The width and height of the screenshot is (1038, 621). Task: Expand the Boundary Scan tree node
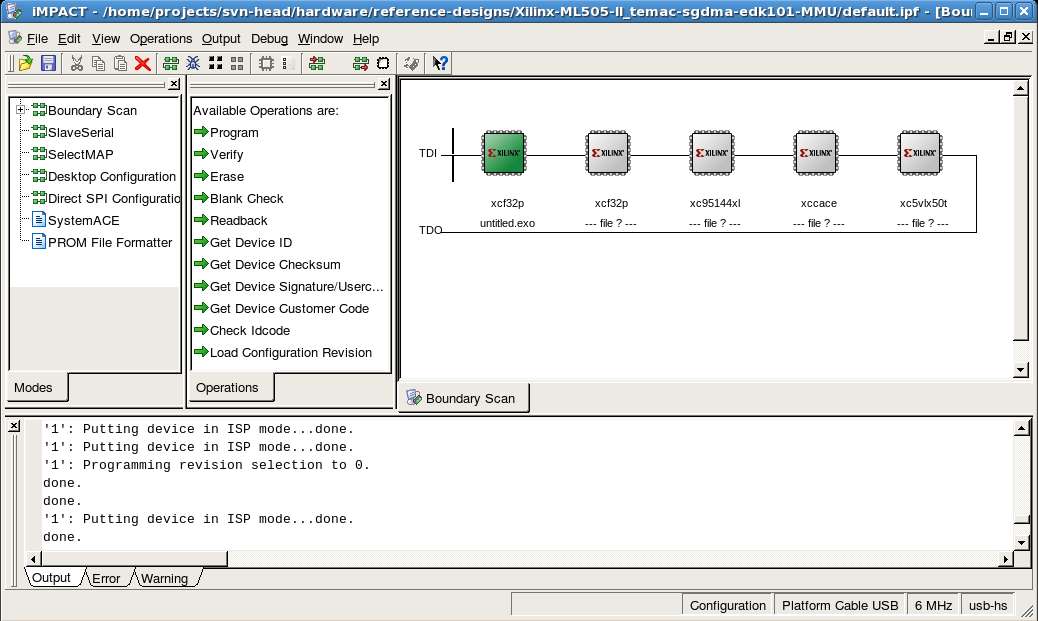(20, 110)
